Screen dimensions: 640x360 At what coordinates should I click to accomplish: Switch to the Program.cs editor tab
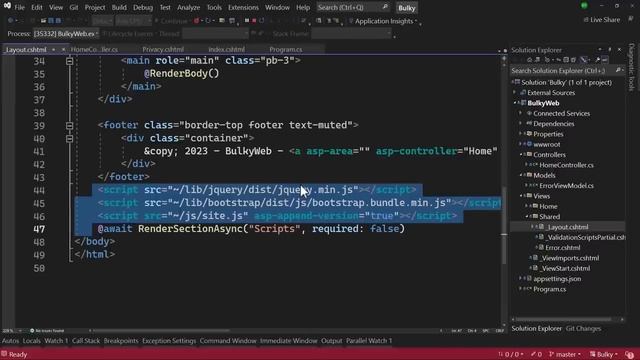(x=286, y=49)
